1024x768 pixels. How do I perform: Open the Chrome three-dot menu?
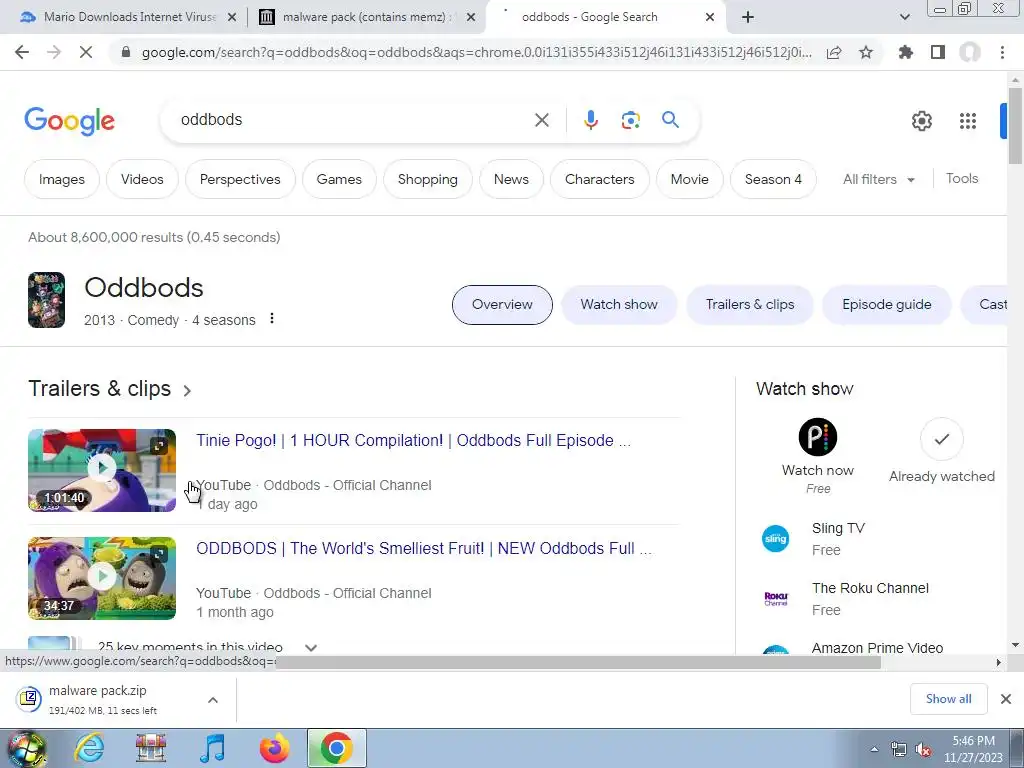point(1002,52)
